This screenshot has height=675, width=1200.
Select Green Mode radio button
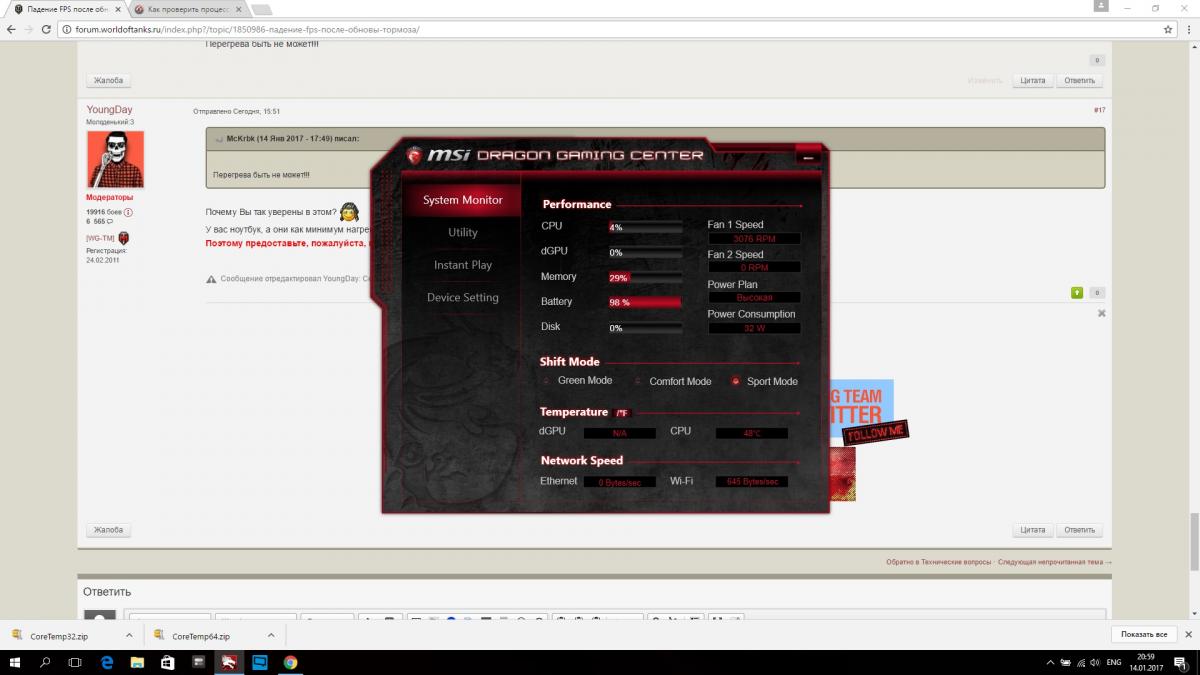[x=546, y=381]
